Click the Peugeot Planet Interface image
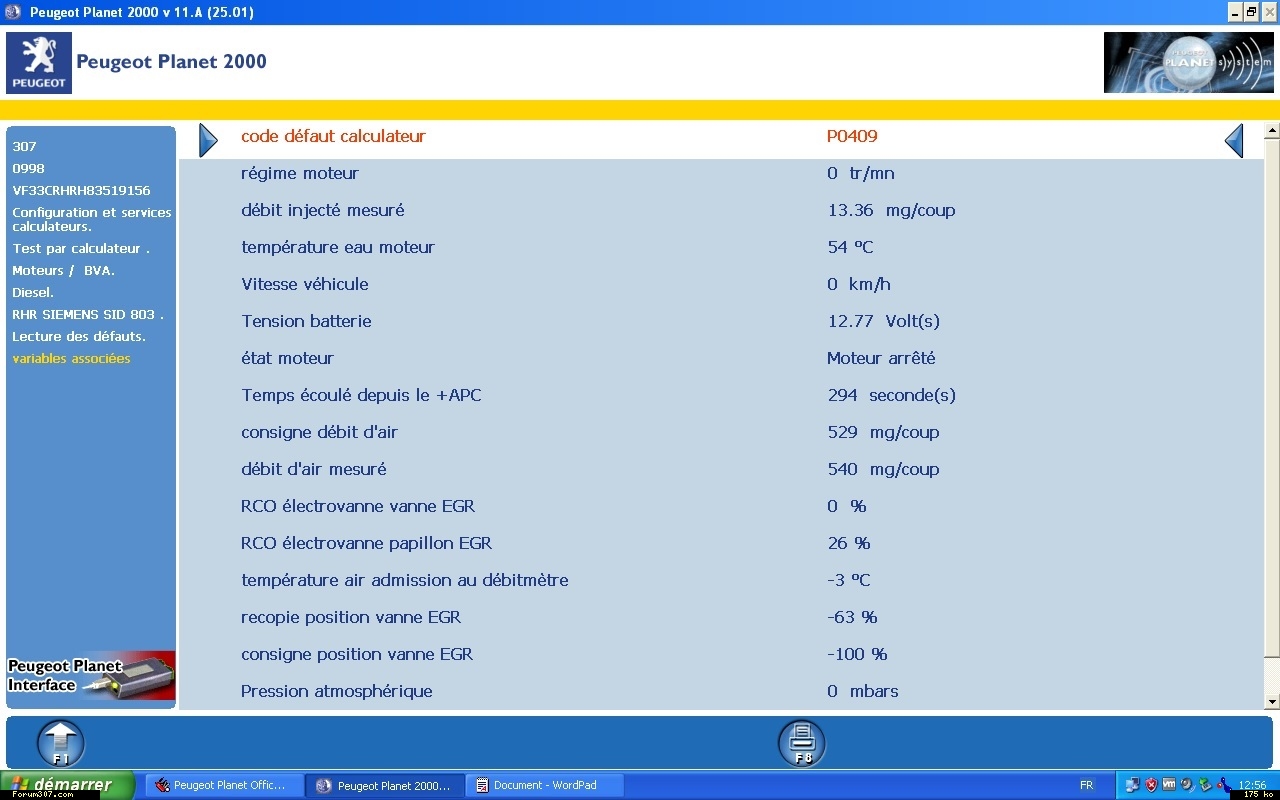Screen dimensions: 1280x800 [x=91, y=676]
